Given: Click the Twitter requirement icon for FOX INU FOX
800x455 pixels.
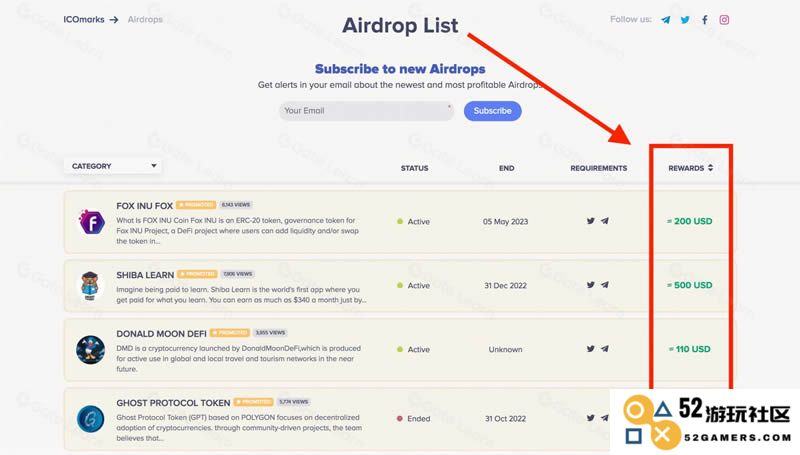Looking at the screenshot, I should tap(590, 221).
